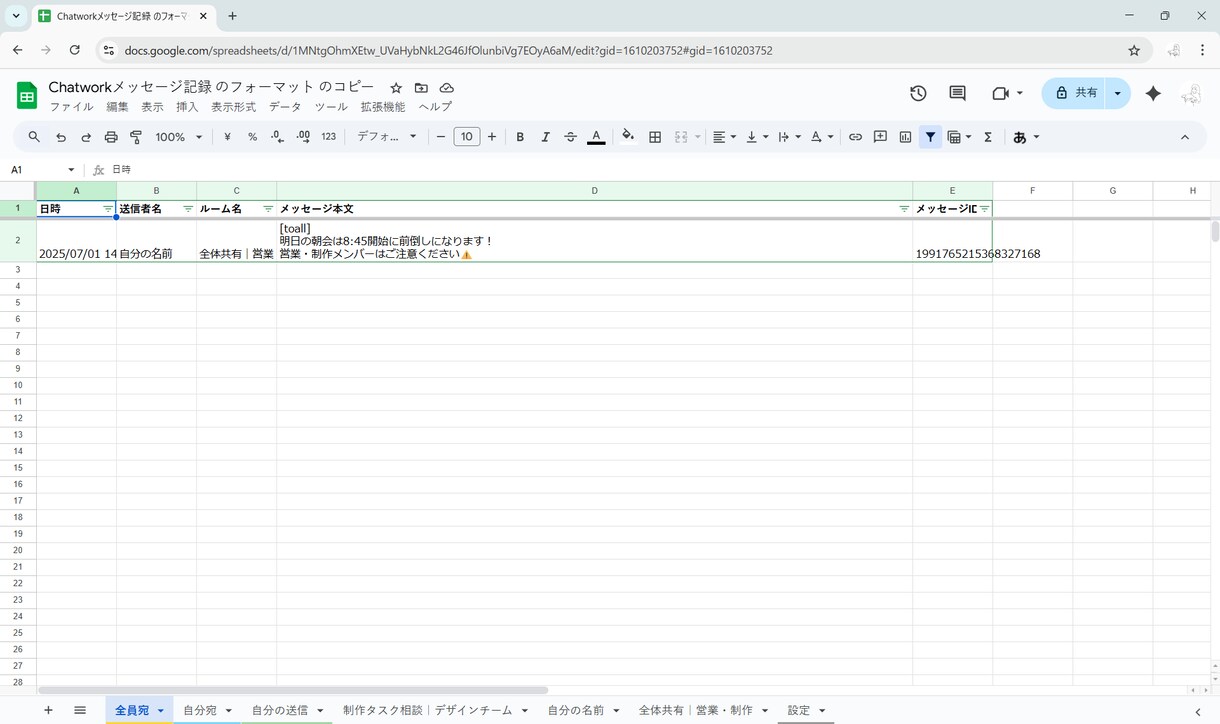Print the spreadsheet
Image resolution: width=1220 pixels, height=724 pixels.
[x=111, y=137]
